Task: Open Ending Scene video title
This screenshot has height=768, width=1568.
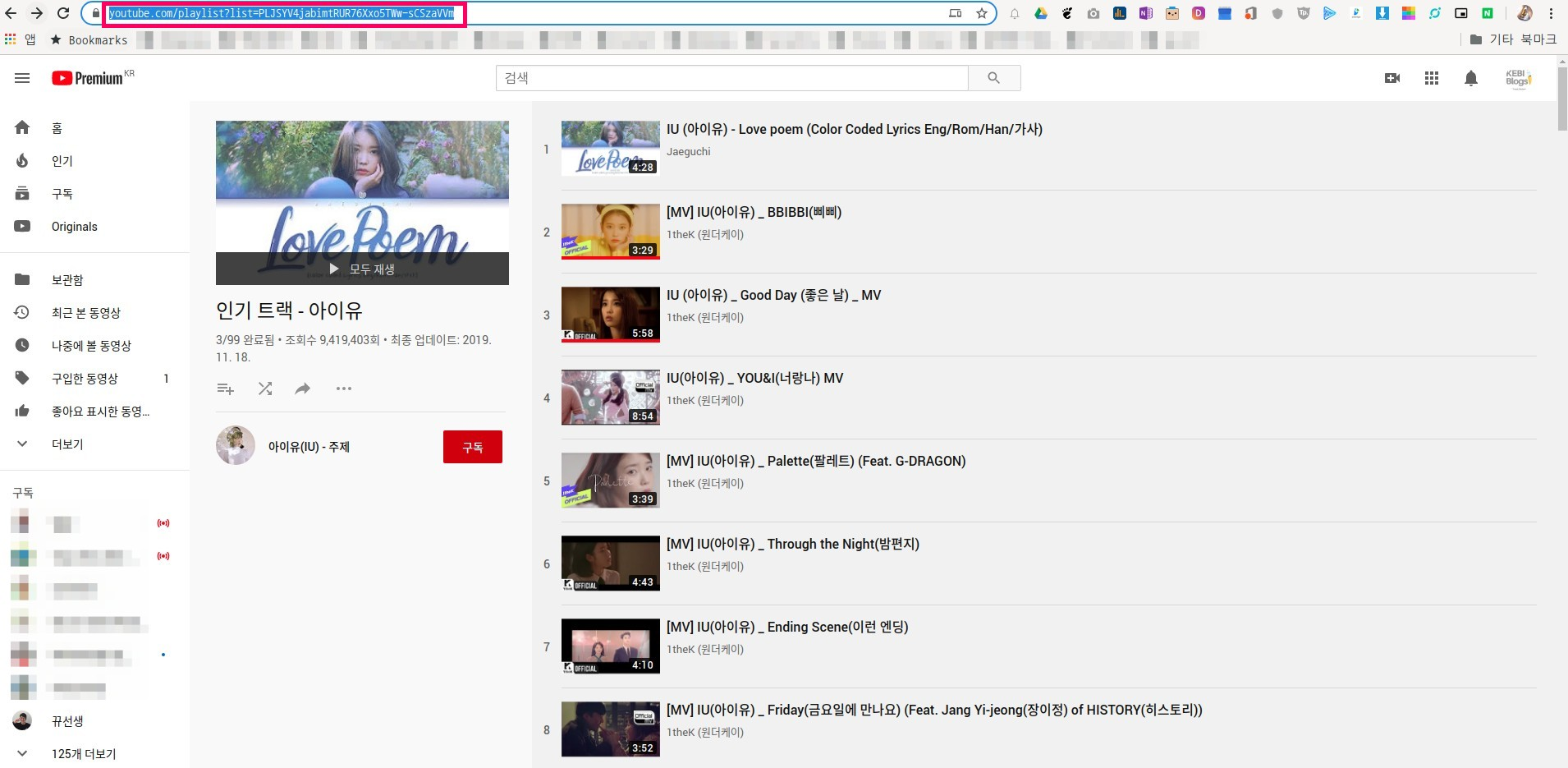Action: pyautogui.click(x=787, y=627)
